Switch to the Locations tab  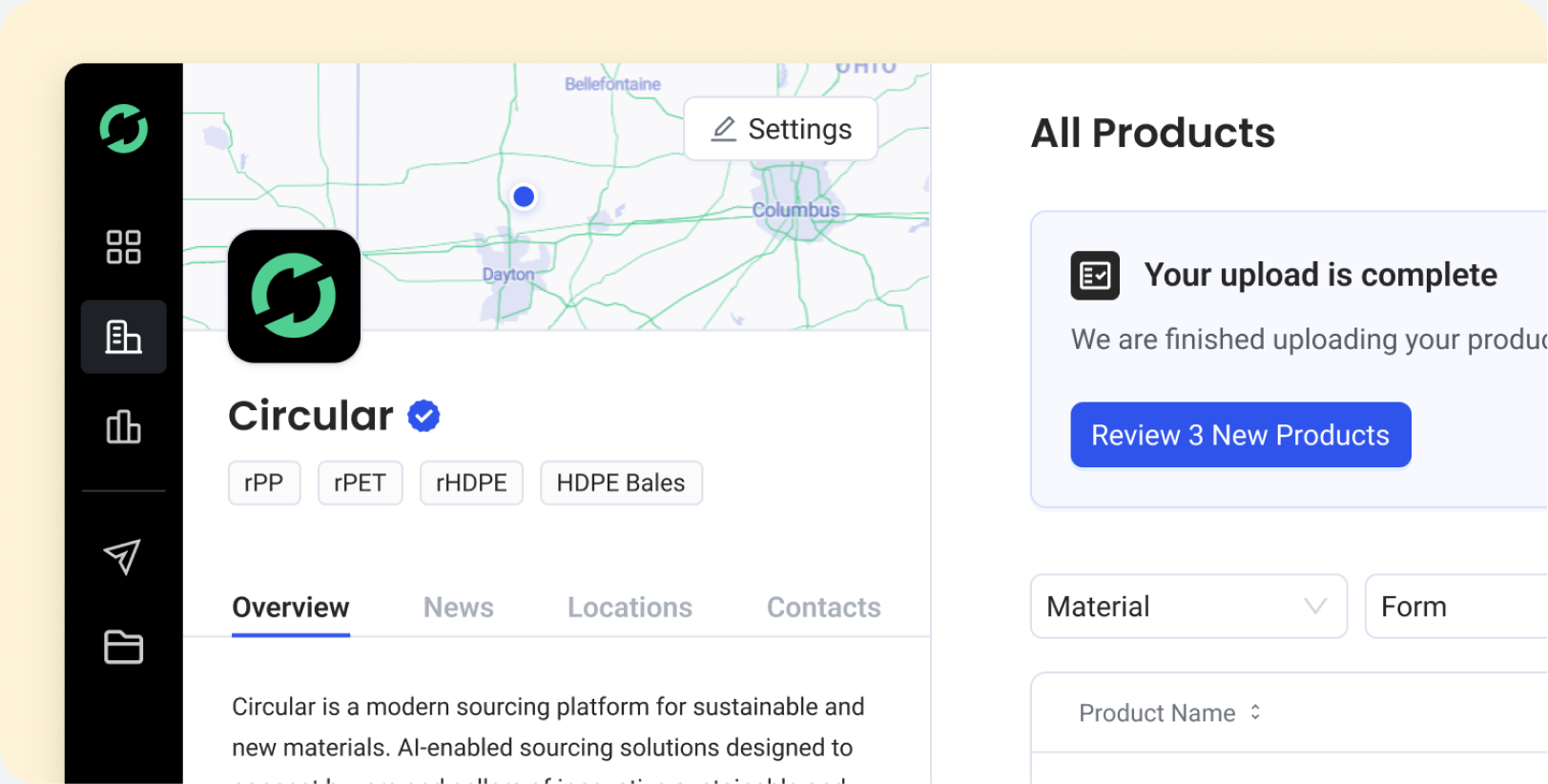coord(630,608)
